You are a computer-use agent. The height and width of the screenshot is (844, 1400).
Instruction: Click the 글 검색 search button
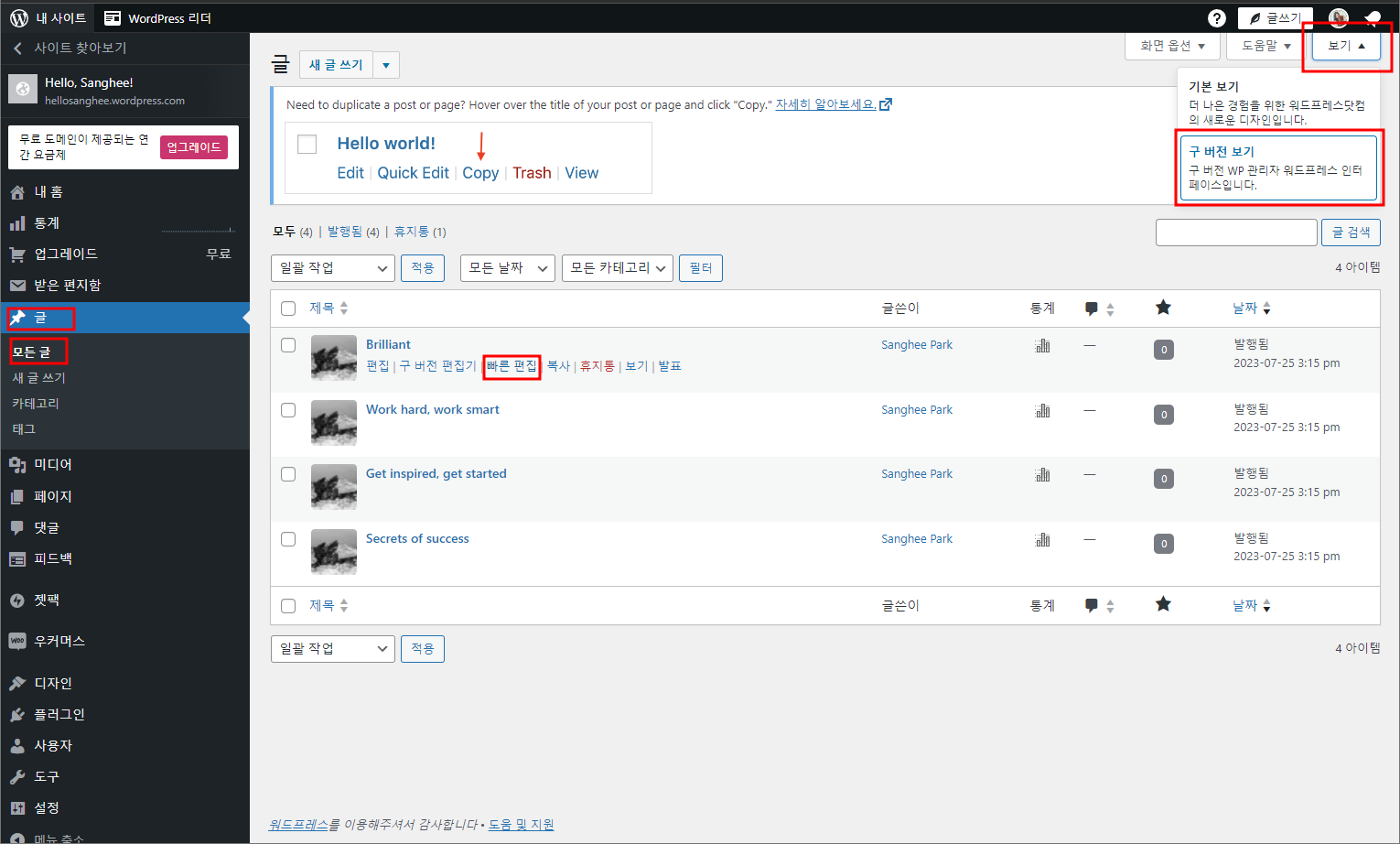click(x=1351, y=233)
